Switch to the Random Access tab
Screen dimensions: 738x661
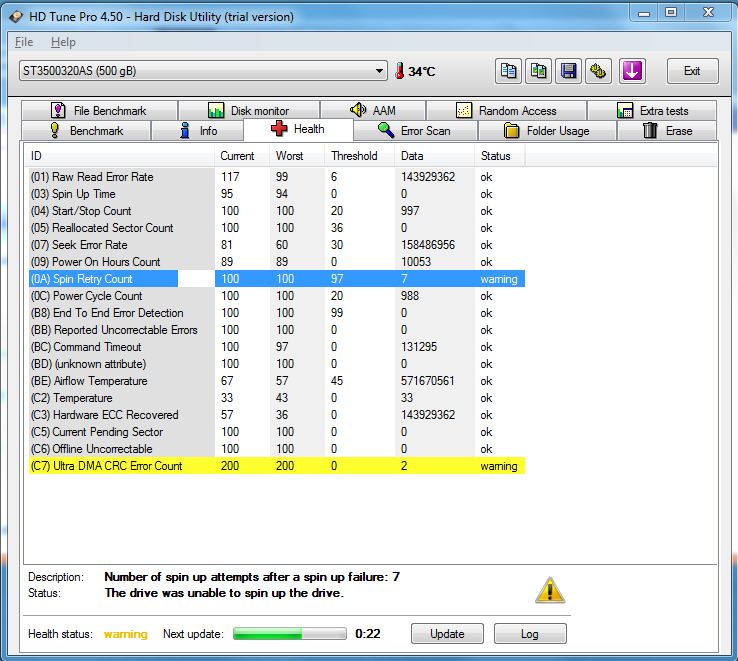pos(506,111)
